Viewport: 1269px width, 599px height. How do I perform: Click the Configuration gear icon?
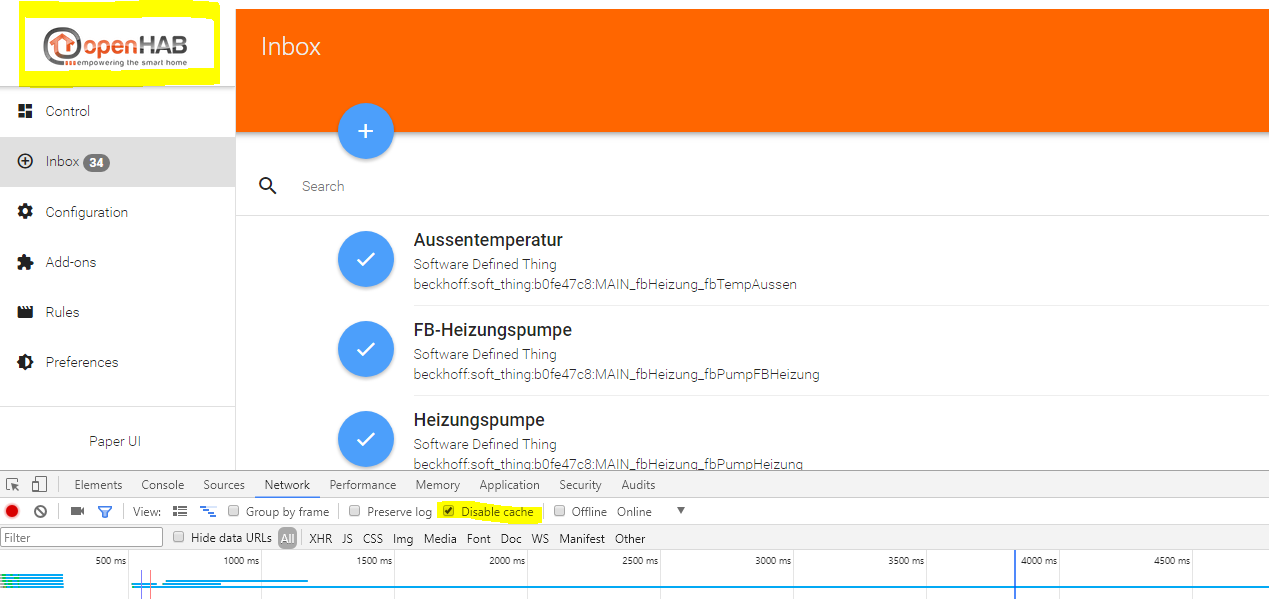(x=24, y=212)
